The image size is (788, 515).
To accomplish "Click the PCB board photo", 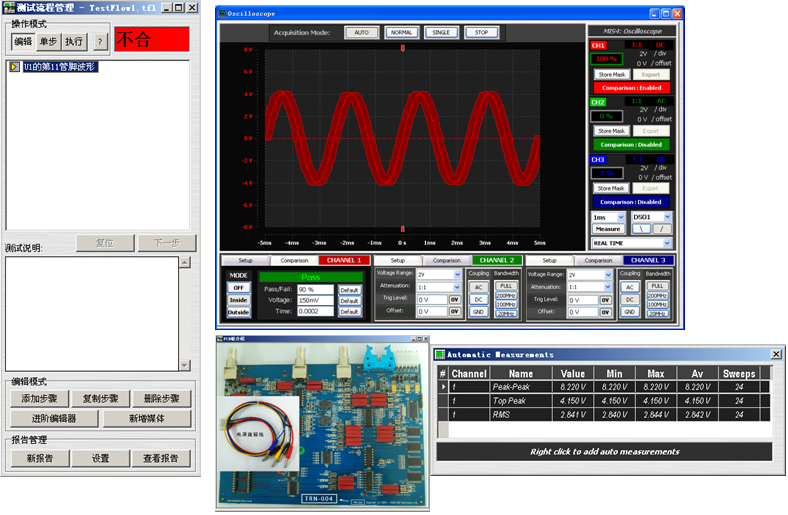I will [322, 425].
